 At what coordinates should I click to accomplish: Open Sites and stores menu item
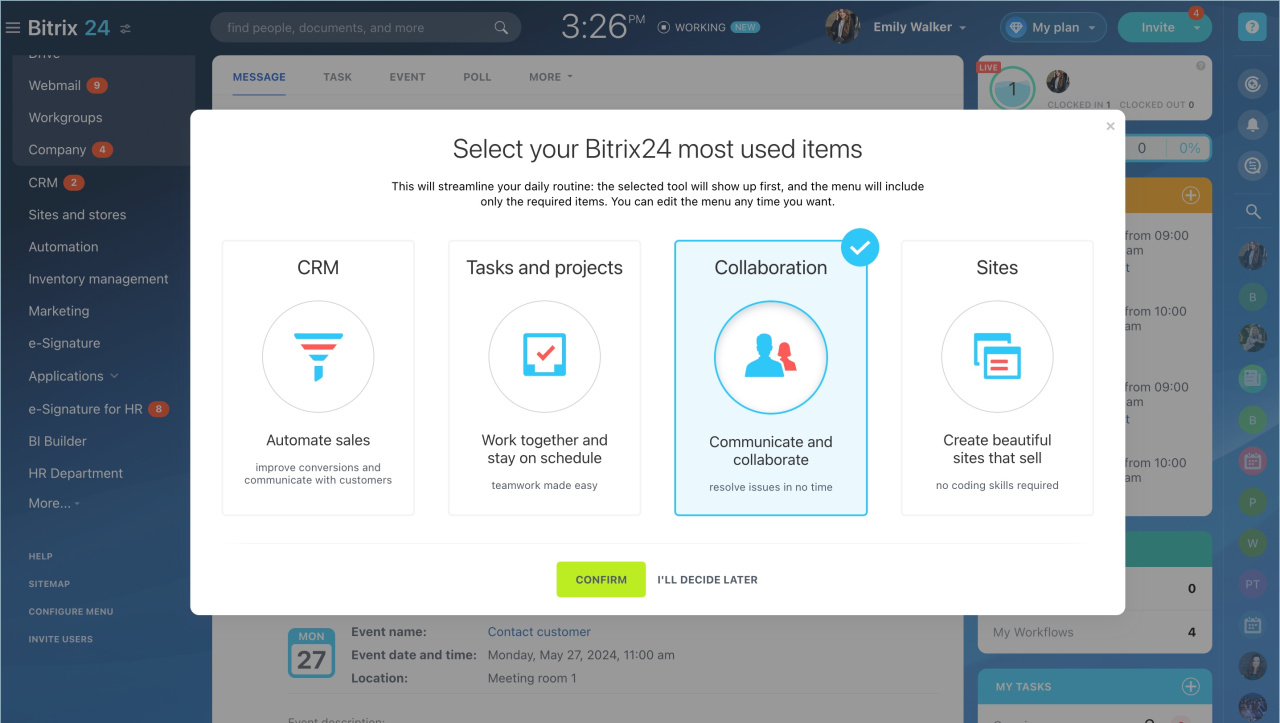pyautogui.click(x=77, y=215)
